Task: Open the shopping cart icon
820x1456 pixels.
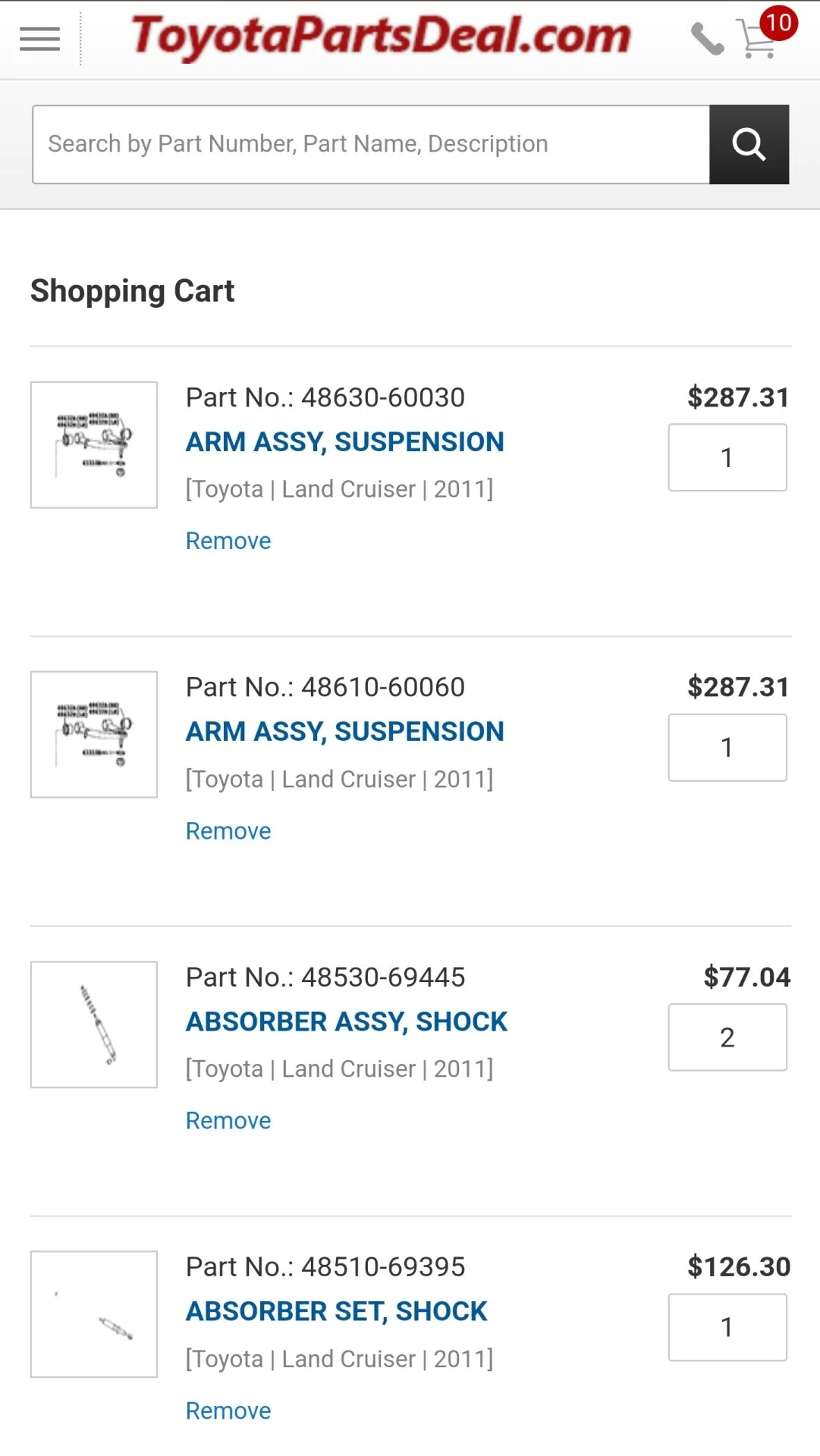Action: [x=761, y=38]
